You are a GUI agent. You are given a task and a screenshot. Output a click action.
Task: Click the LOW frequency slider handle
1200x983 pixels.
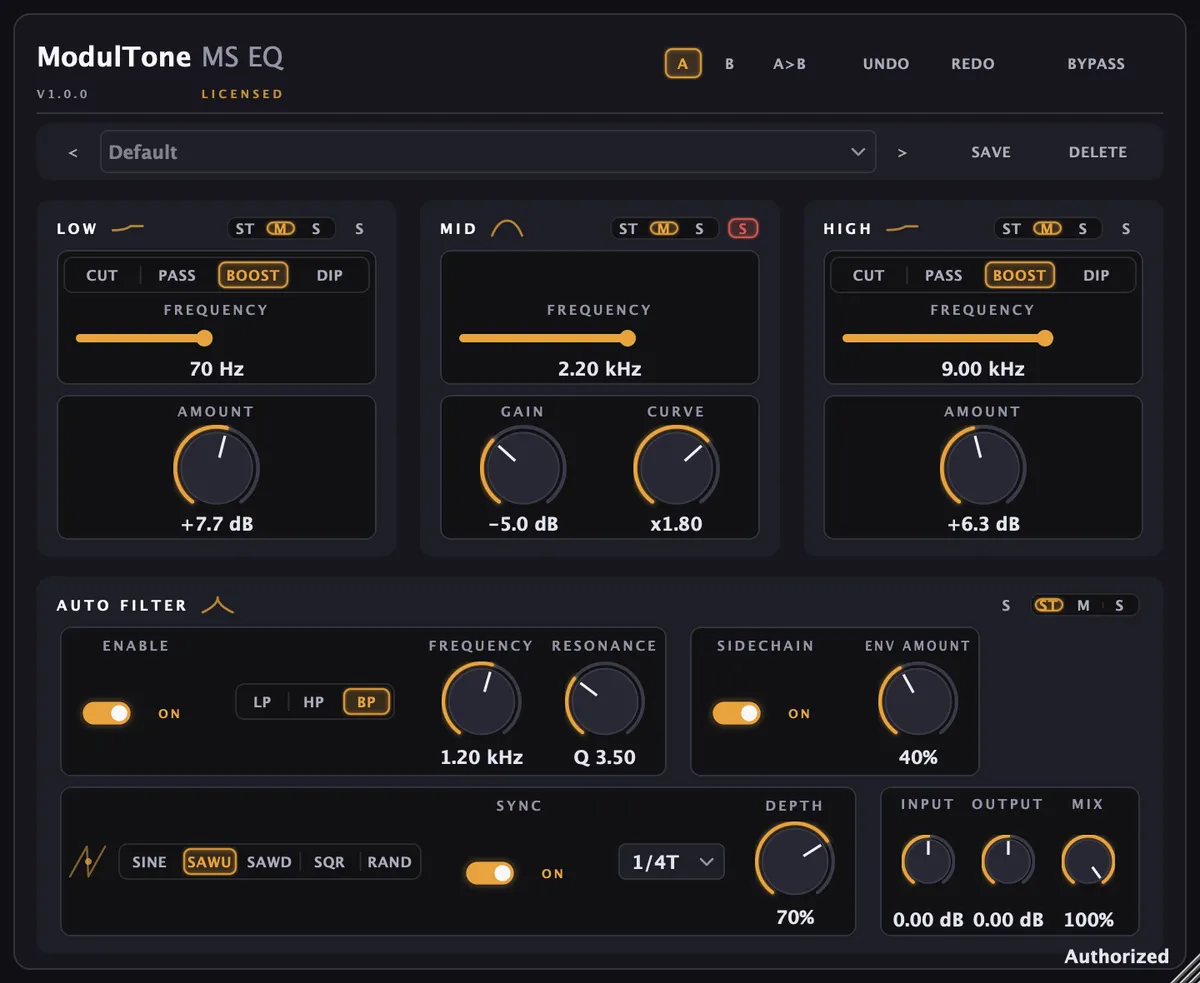205,338
